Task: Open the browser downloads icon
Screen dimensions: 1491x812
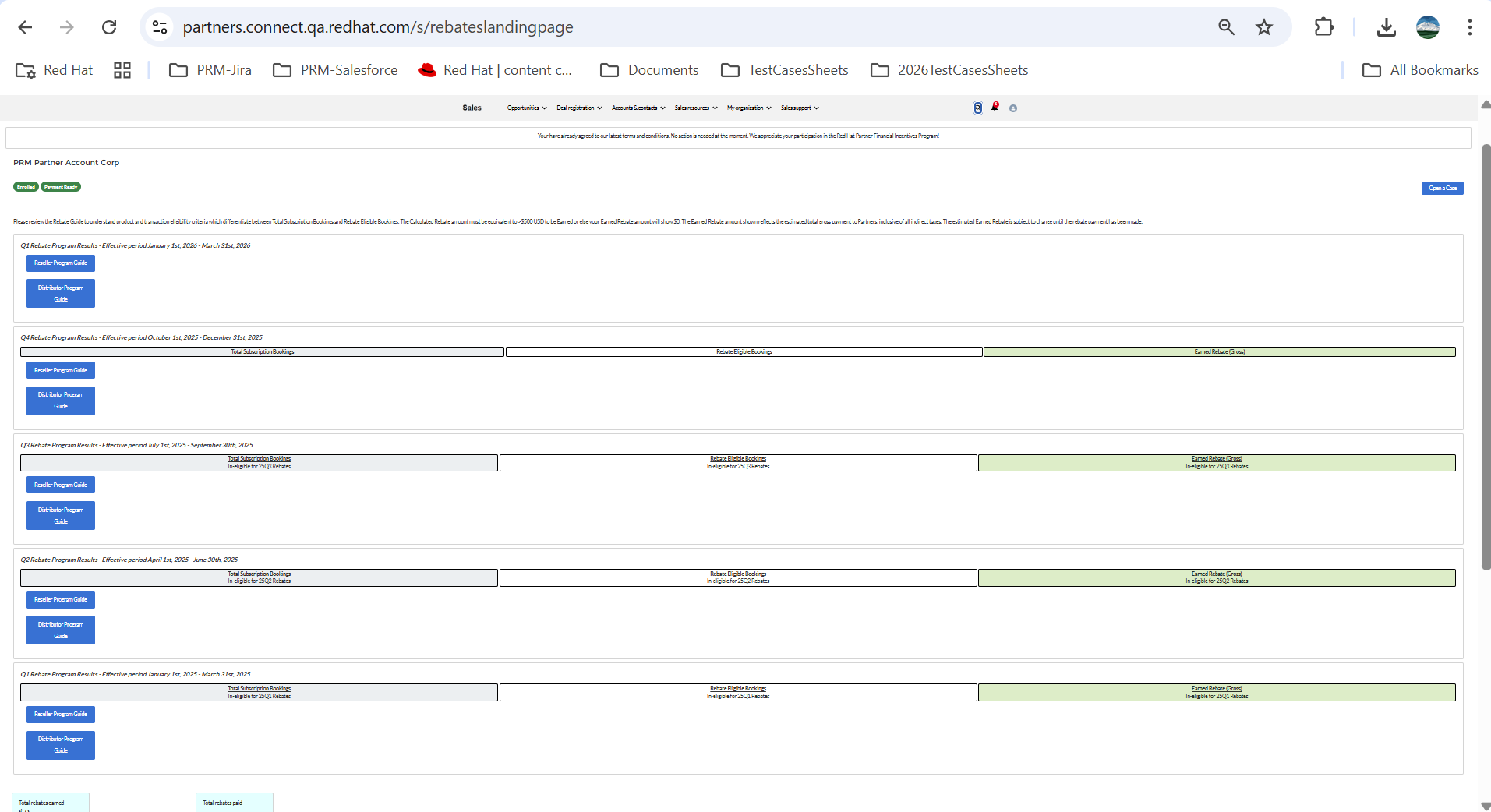Action: click(x=1386, y=27)
